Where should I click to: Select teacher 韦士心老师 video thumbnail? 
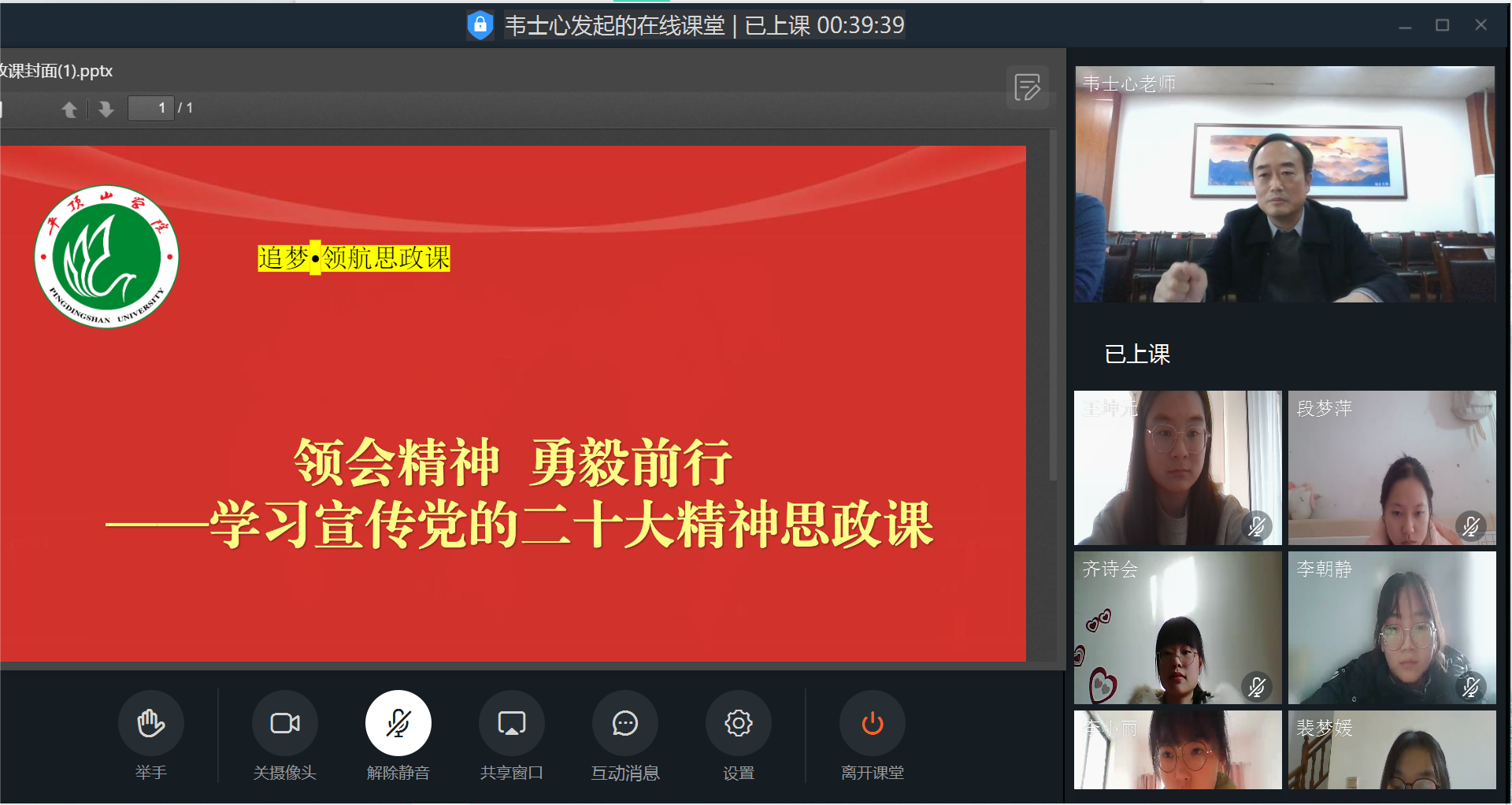[1284, 184]
